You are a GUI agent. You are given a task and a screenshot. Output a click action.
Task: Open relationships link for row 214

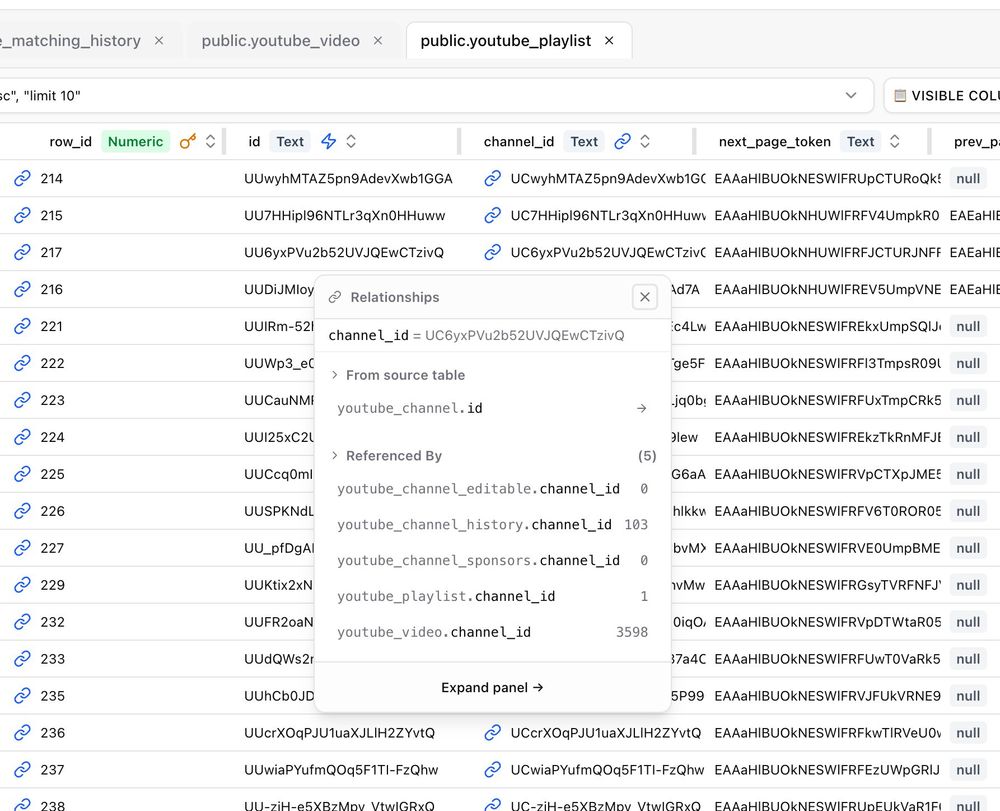pyautogui.click(x=22, y=179)
